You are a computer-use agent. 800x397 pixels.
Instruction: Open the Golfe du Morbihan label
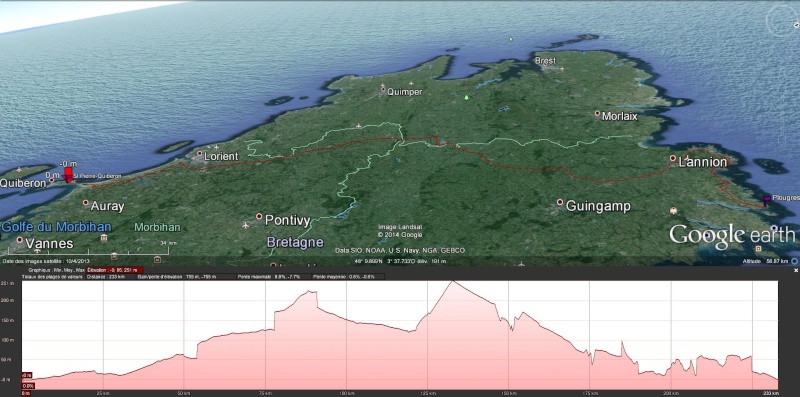click(56, 227)
